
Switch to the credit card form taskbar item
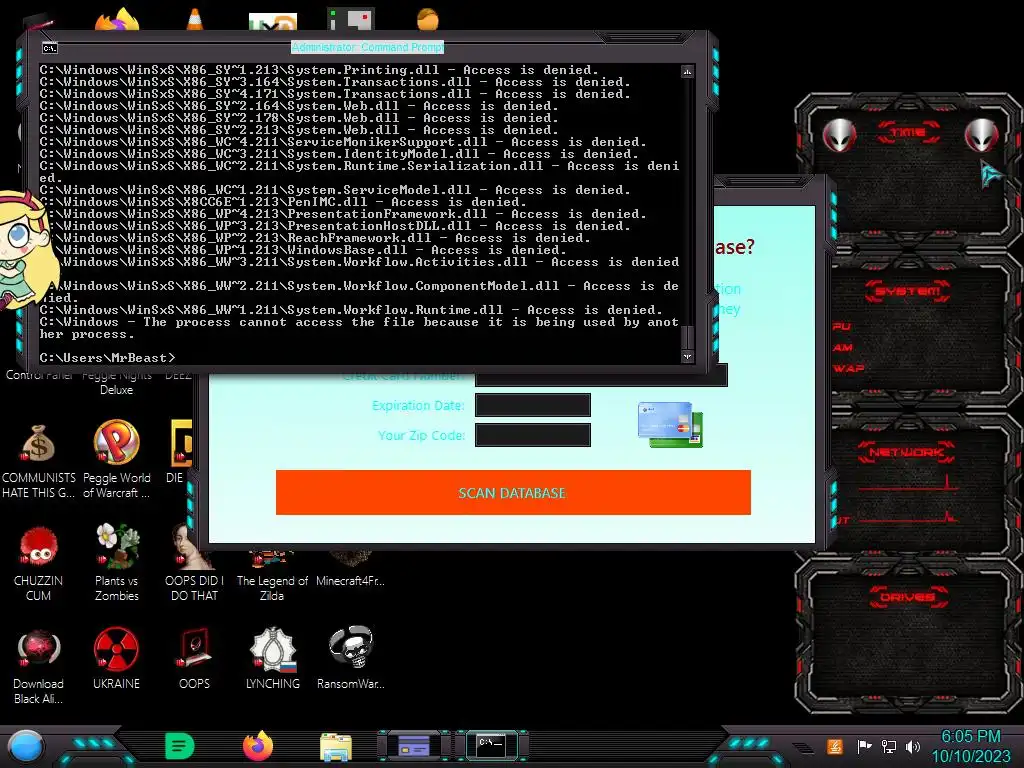click(414, 745)
